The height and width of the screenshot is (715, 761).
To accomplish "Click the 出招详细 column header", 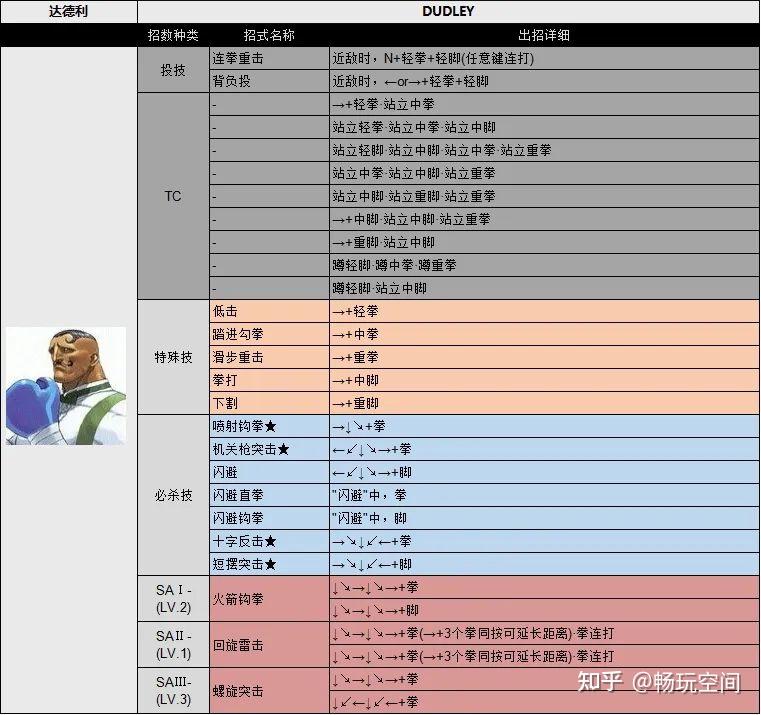I will pos(544,35).
